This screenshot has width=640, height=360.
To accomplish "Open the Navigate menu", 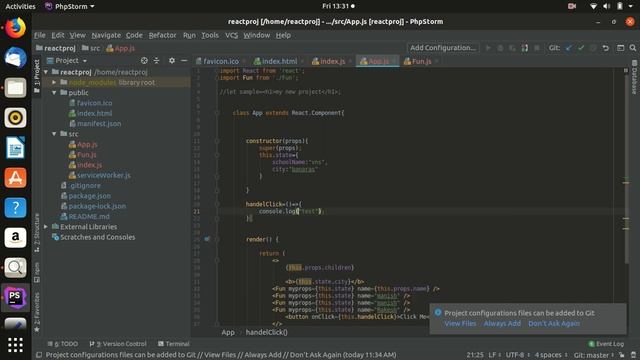I will [106, 35].
